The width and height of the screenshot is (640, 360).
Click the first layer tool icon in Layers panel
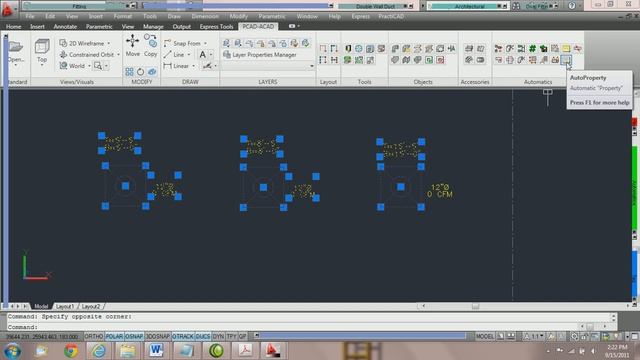227,43
